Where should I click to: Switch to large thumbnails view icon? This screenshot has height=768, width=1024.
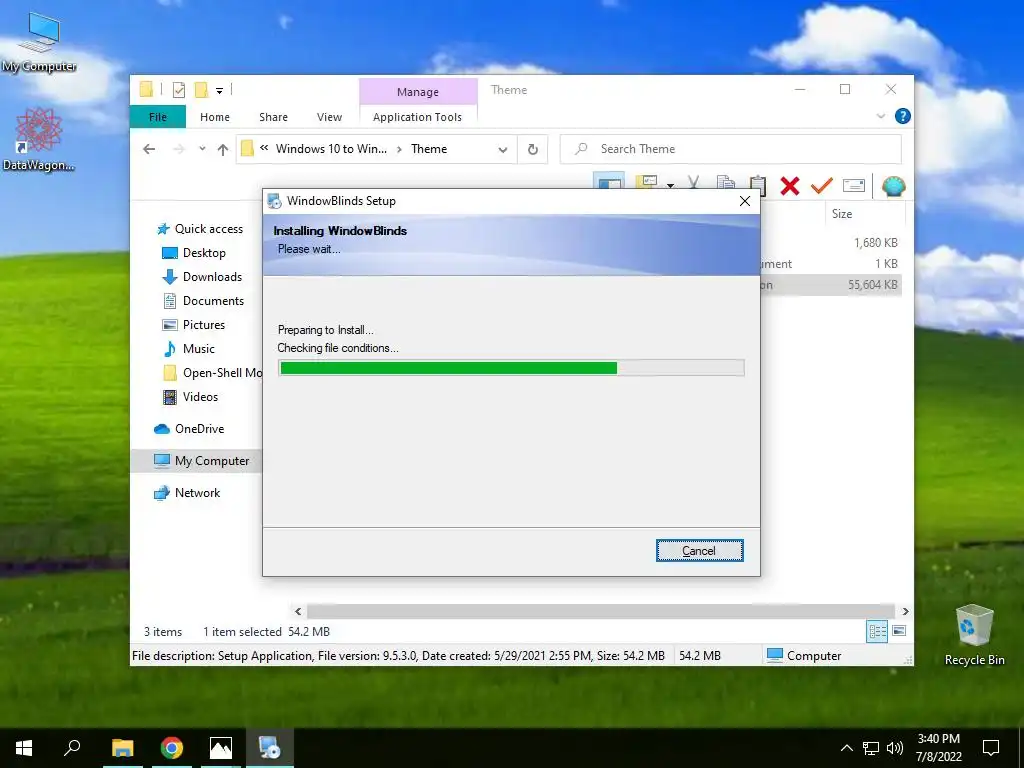[899, 631]
